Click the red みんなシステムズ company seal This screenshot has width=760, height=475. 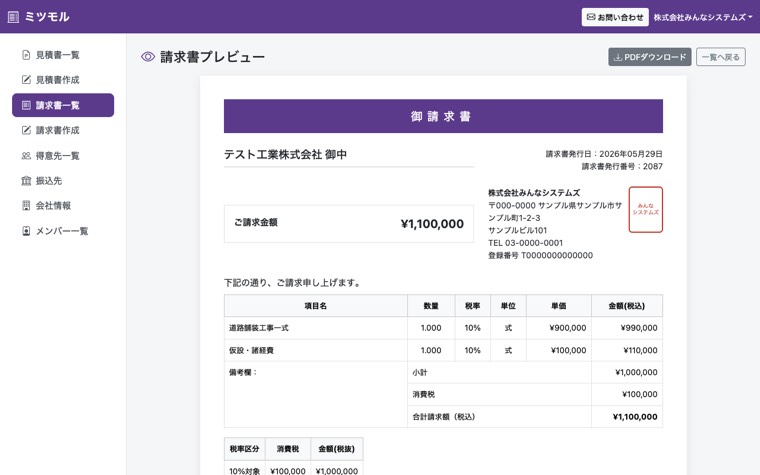click(646, 209)
